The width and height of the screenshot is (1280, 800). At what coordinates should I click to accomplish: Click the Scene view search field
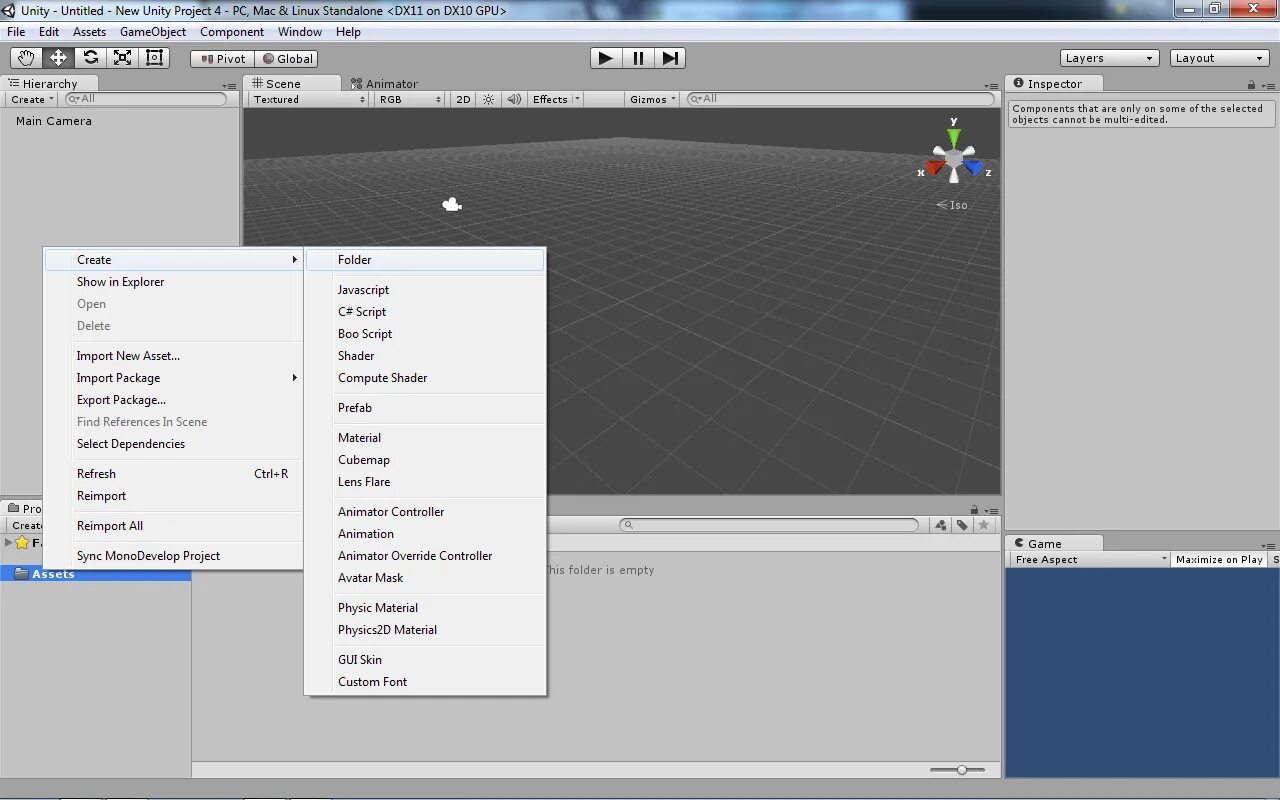[840, 99]
